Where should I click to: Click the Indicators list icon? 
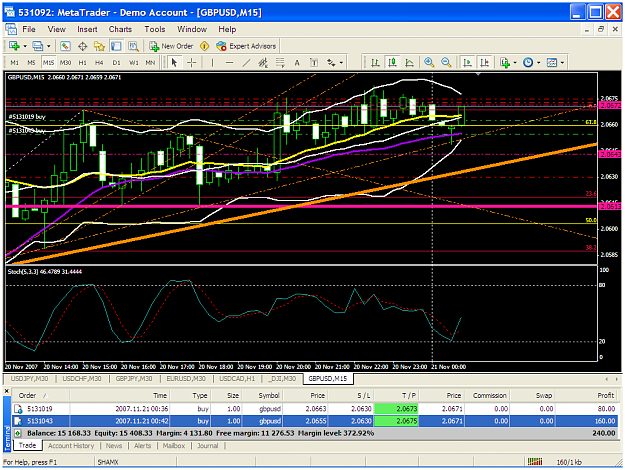tap(505, 63)
